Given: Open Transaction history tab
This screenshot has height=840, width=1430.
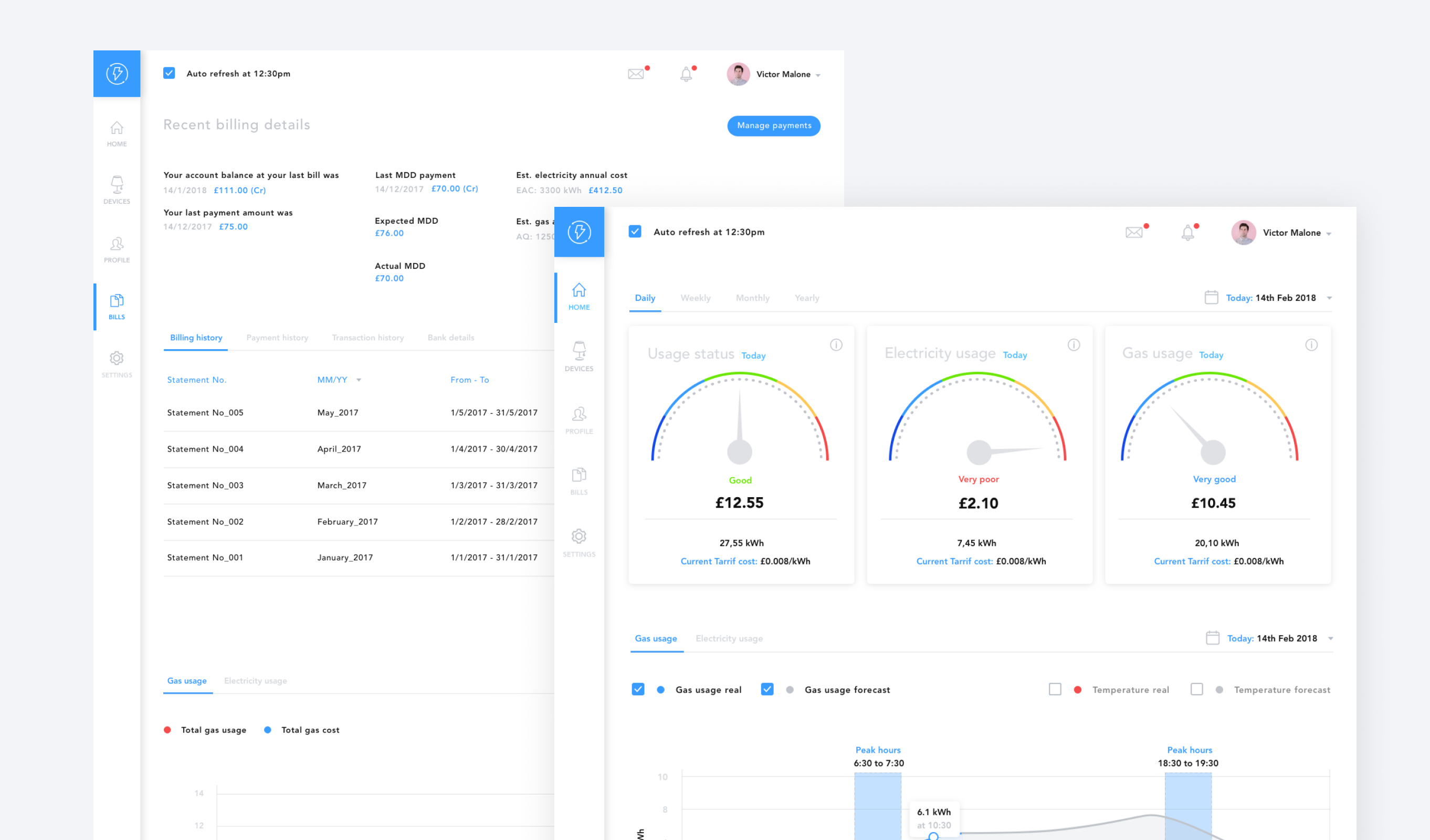Looking at the screenshot, I should (367, 338).
